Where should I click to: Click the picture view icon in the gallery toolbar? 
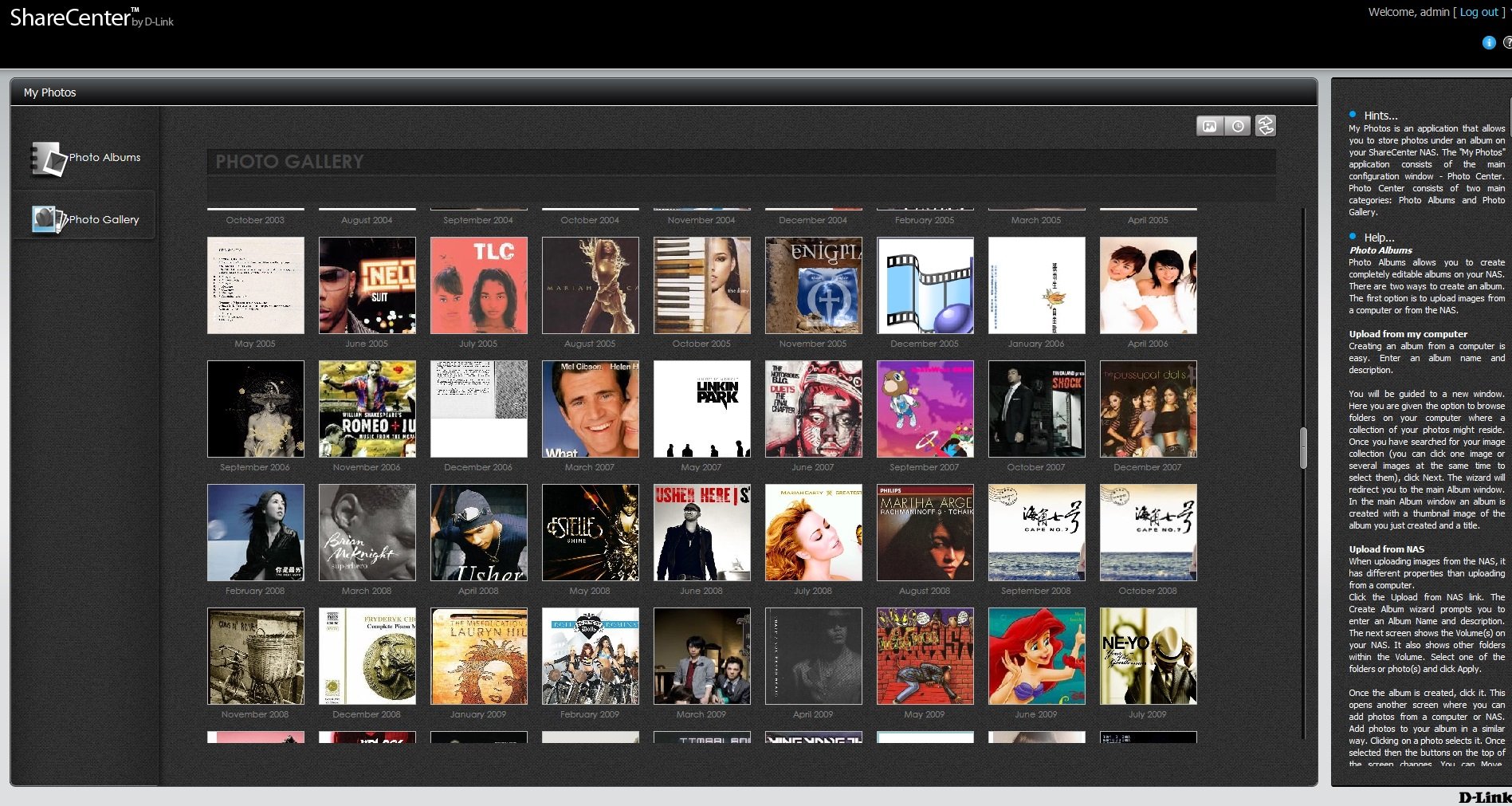pos(1209,126)
